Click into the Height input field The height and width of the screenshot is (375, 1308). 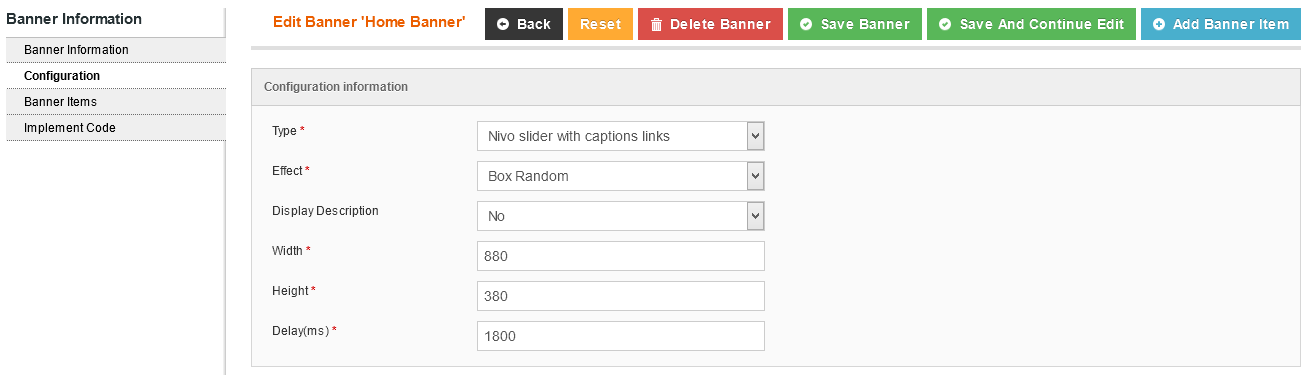621,296
